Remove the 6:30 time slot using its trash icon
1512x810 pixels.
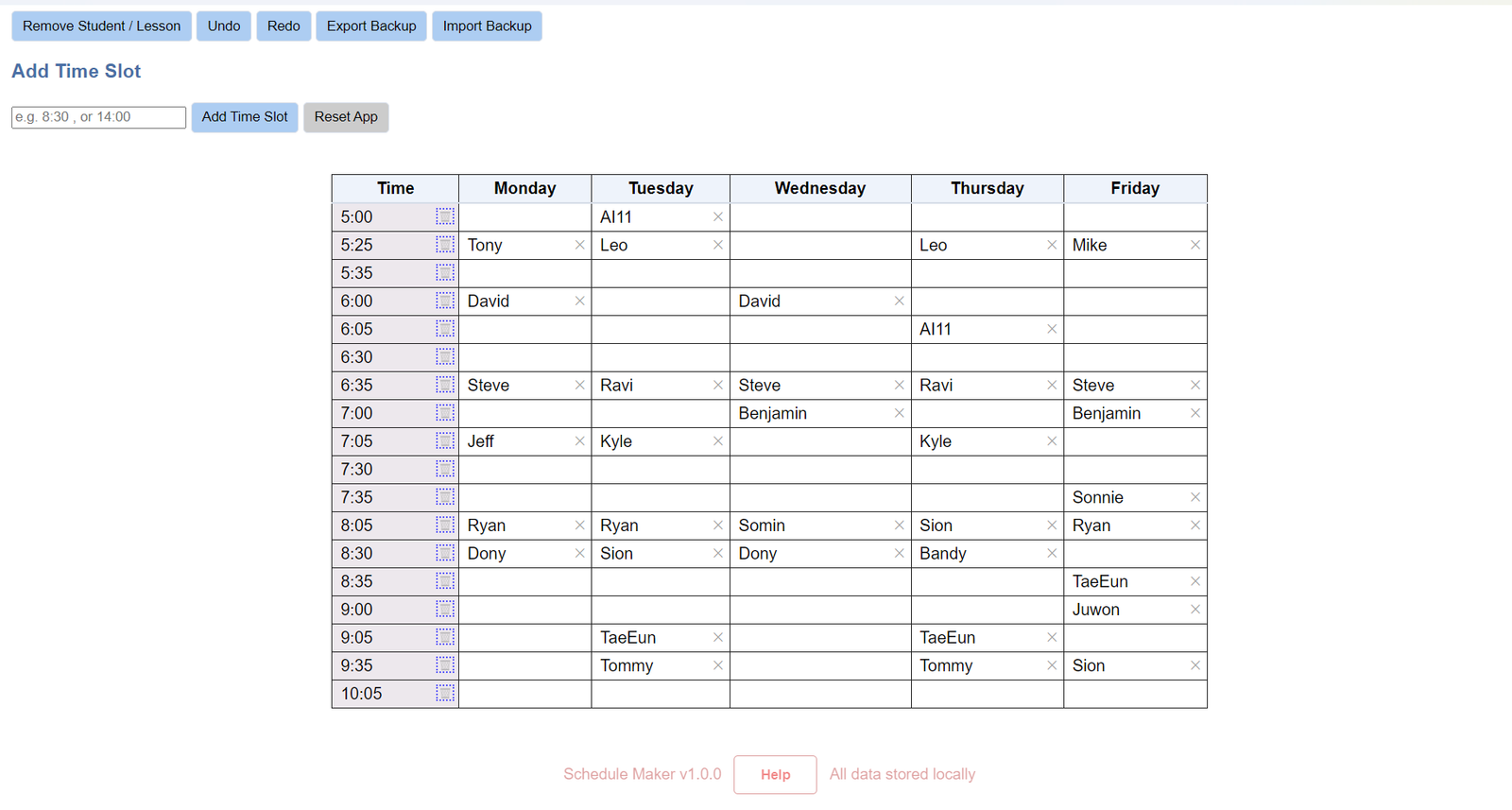[x=444, y=356]
